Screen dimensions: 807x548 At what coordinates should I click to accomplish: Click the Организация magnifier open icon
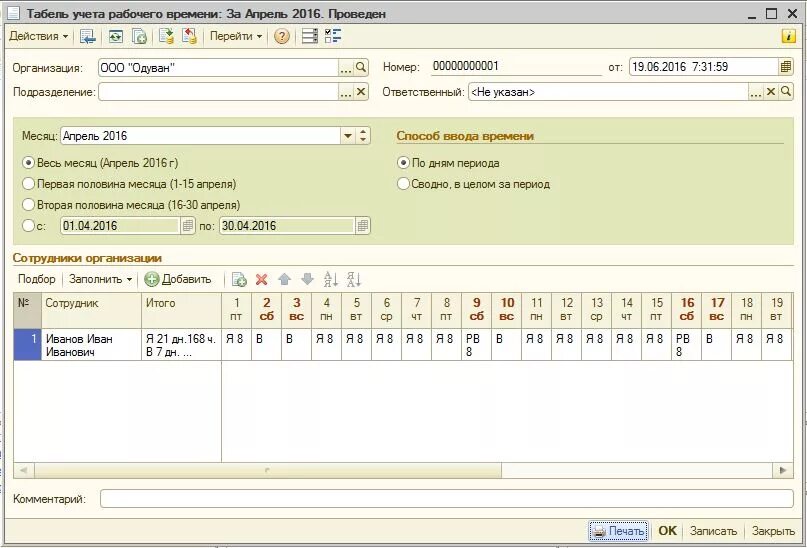coord(361,67)
